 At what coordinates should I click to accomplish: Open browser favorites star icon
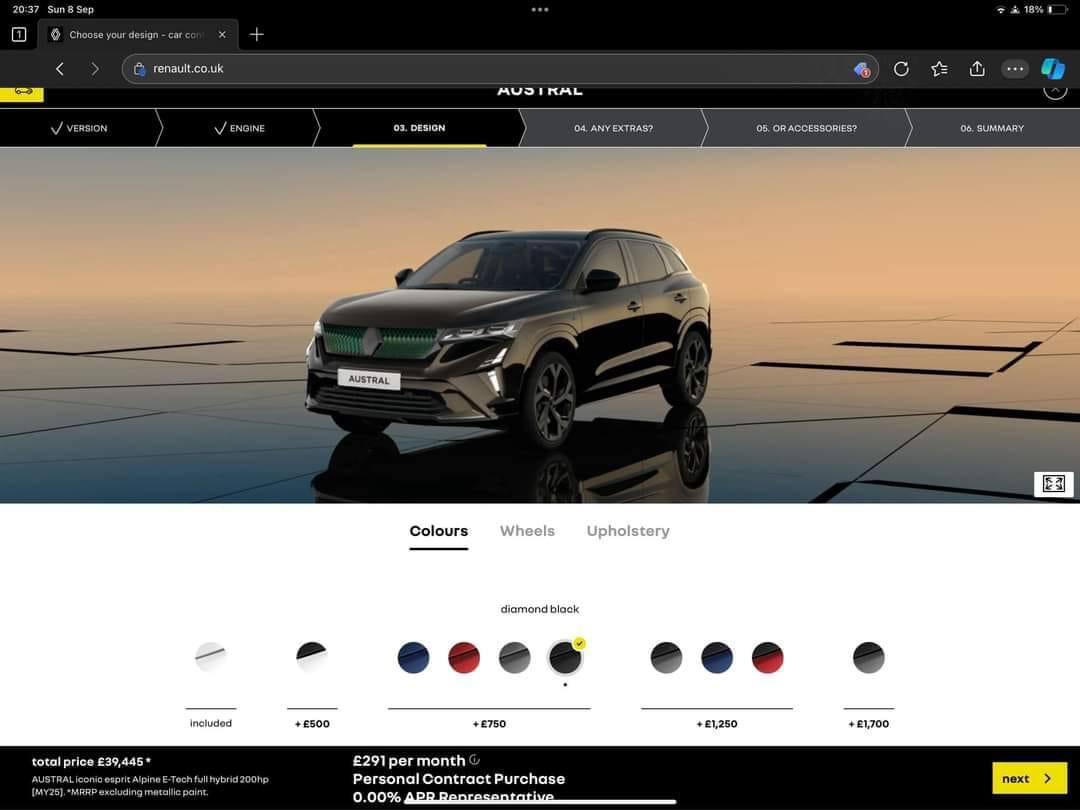pyautogui.click(x=939, y=69)
